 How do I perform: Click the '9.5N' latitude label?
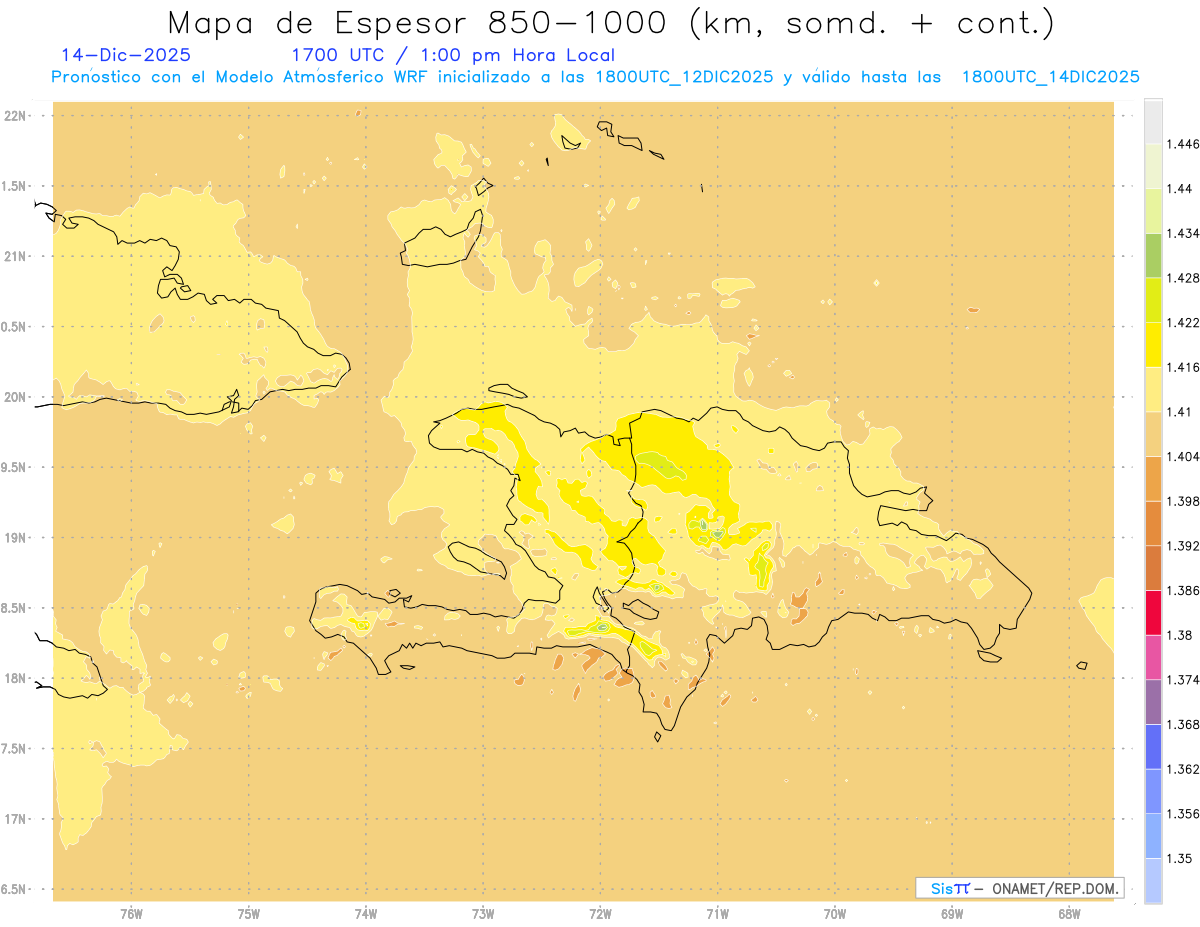(x=15, y=467)
